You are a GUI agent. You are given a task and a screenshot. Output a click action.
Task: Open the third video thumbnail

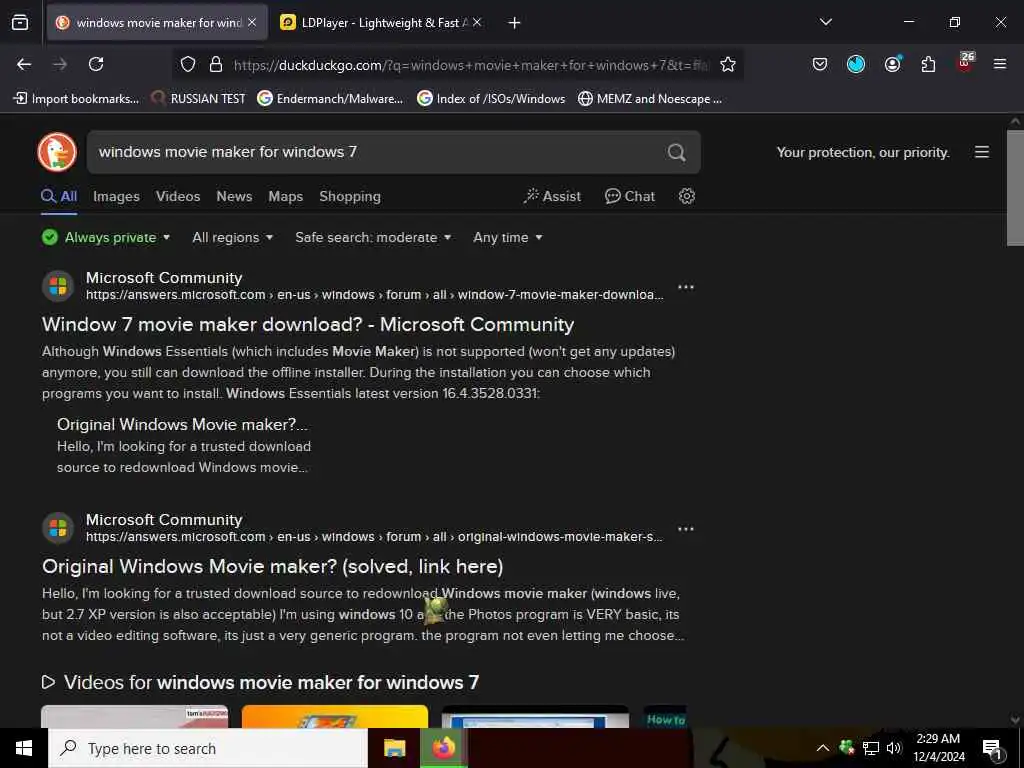click(536, 716)
